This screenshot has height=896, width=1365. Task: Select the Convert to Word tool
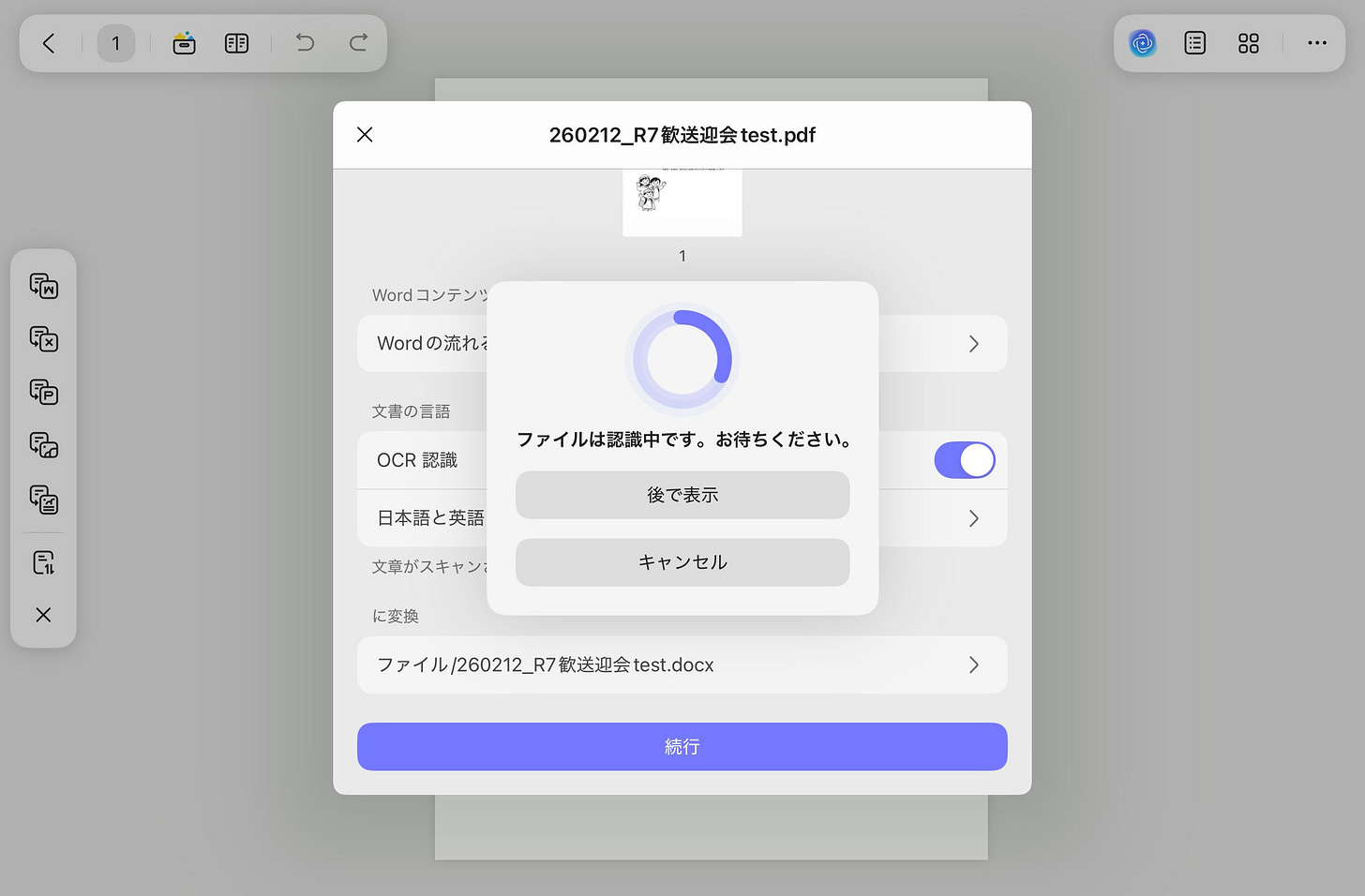[43, 287]
